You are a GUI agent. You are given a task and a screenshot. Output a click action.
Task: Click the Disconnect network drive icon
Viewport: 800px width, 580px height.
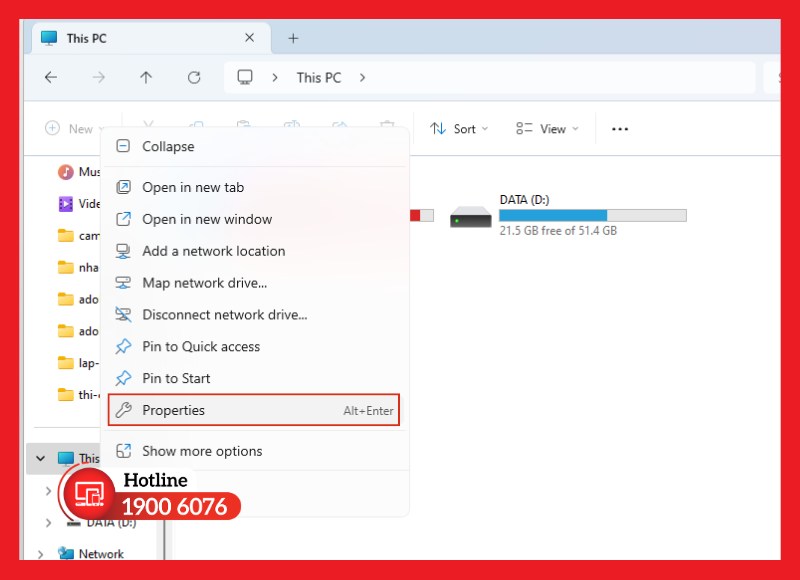coord(123,314)
